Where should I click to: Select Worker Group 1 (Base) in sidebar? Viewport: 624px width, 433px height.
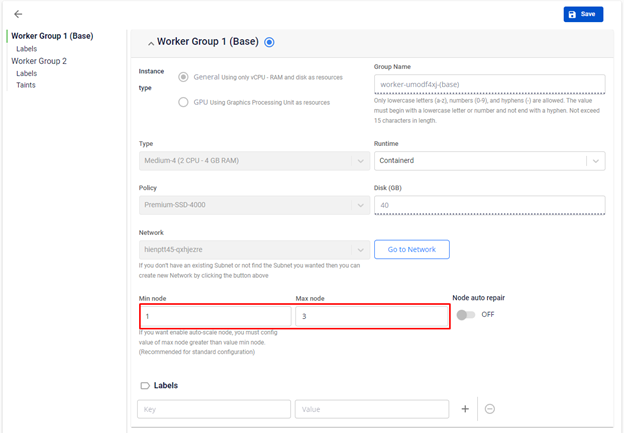[51, 36]
